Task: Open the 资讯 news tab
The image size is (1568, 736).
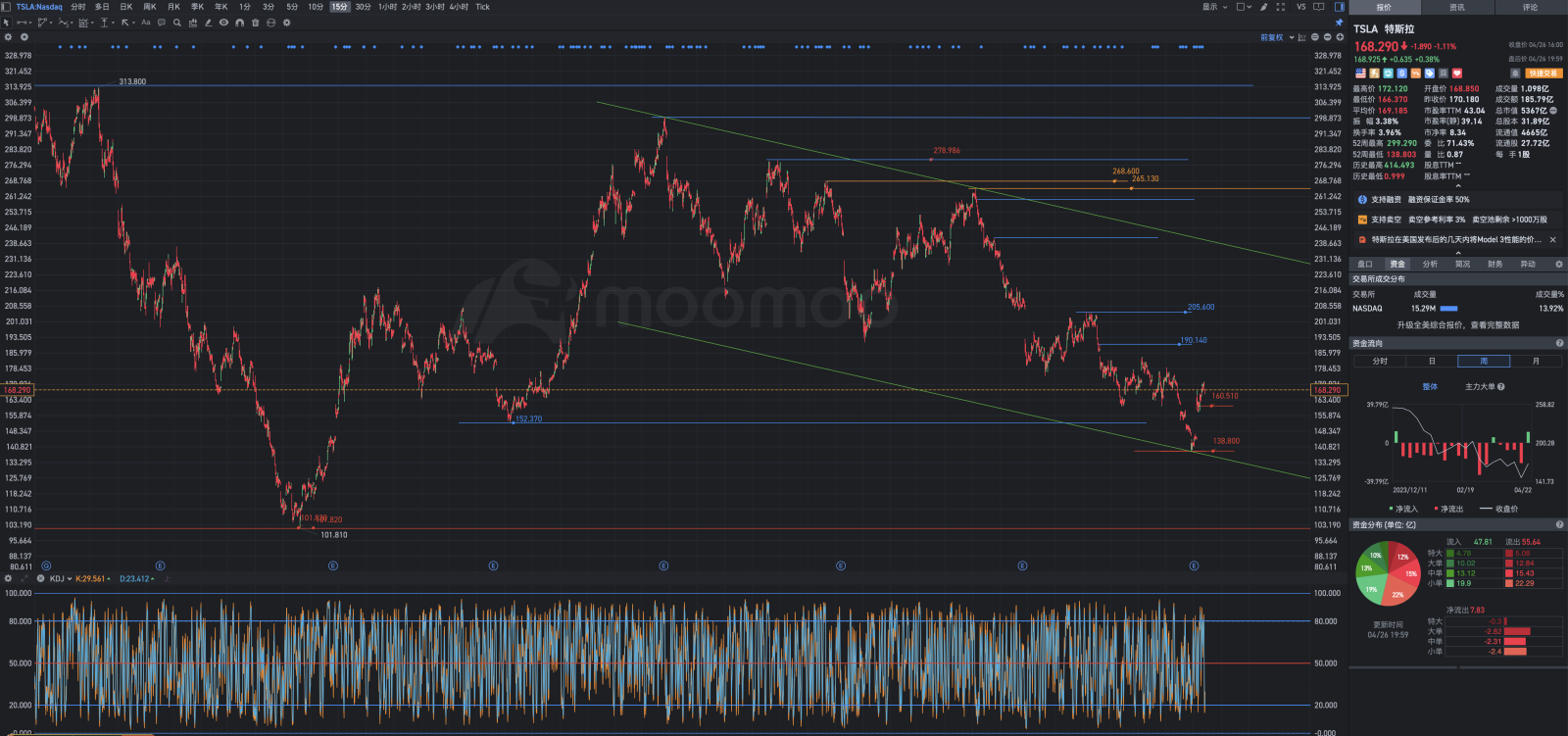Action: [x=1457, y=7]
